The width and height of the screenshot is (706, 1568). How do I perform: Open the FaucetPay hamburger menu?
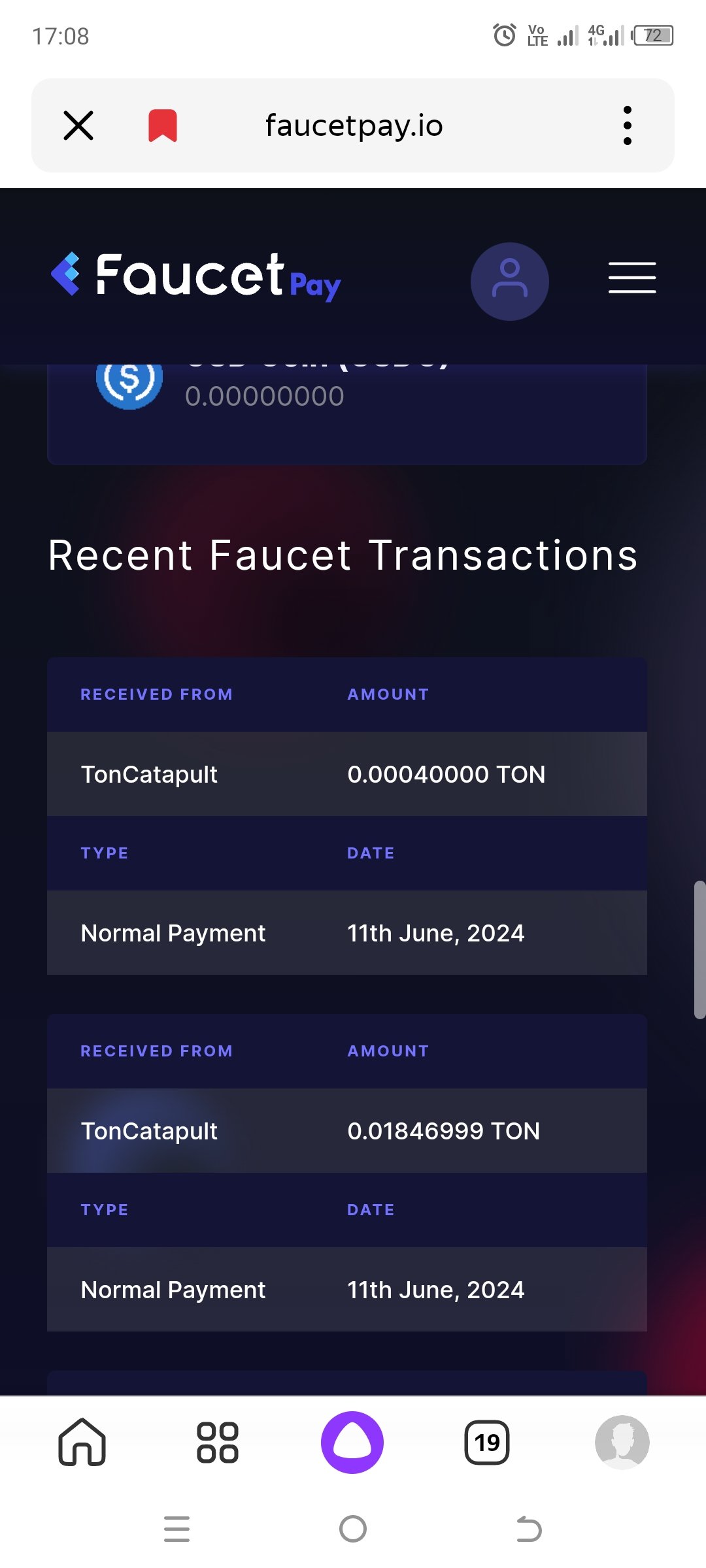(x=632, y=278)
